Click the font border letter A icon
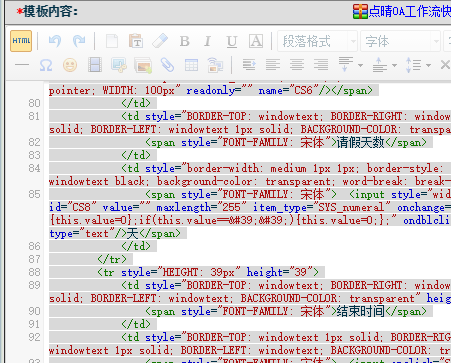Image resolution: width=451 pixels, height=363 pixels. click(x=256, y=41)
